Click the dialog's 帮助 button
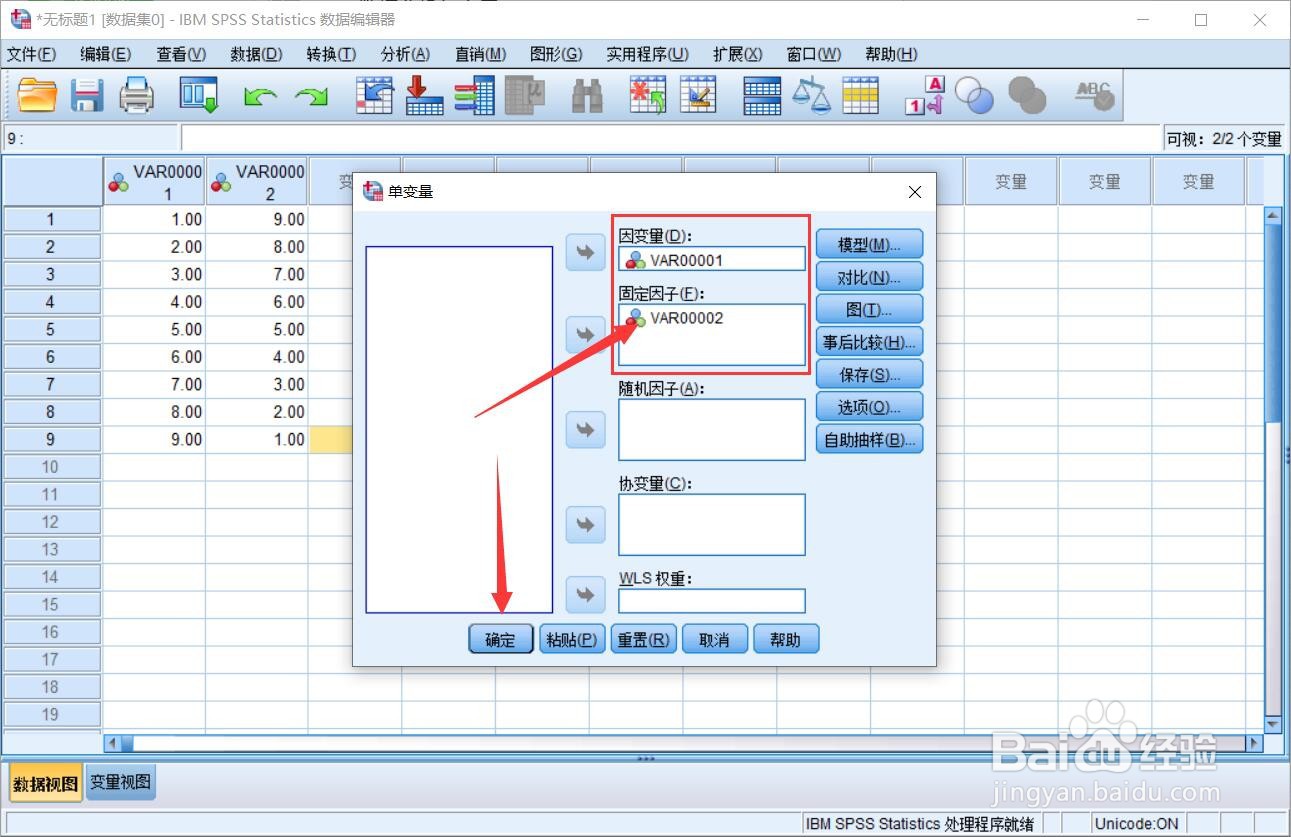1291x837 pixels. 786,640
